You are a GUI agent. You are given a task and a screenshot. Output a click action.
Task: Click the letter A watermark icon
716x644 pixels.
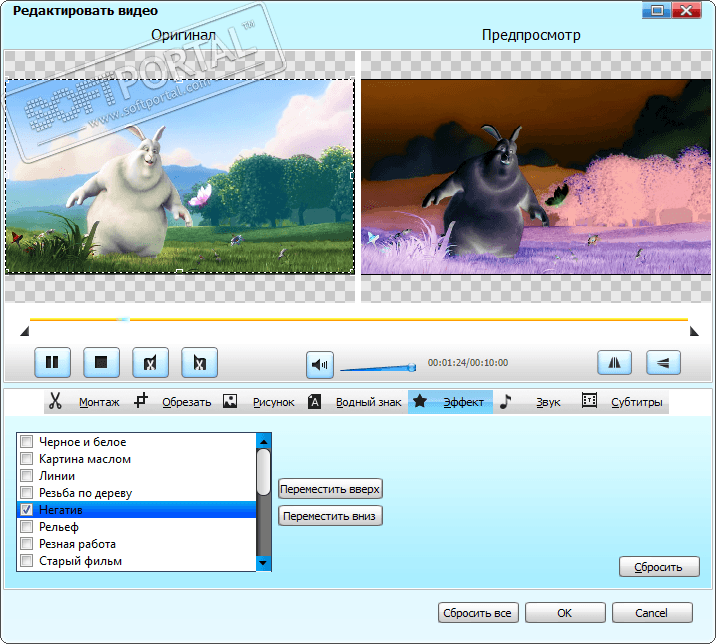coord(314,402)
